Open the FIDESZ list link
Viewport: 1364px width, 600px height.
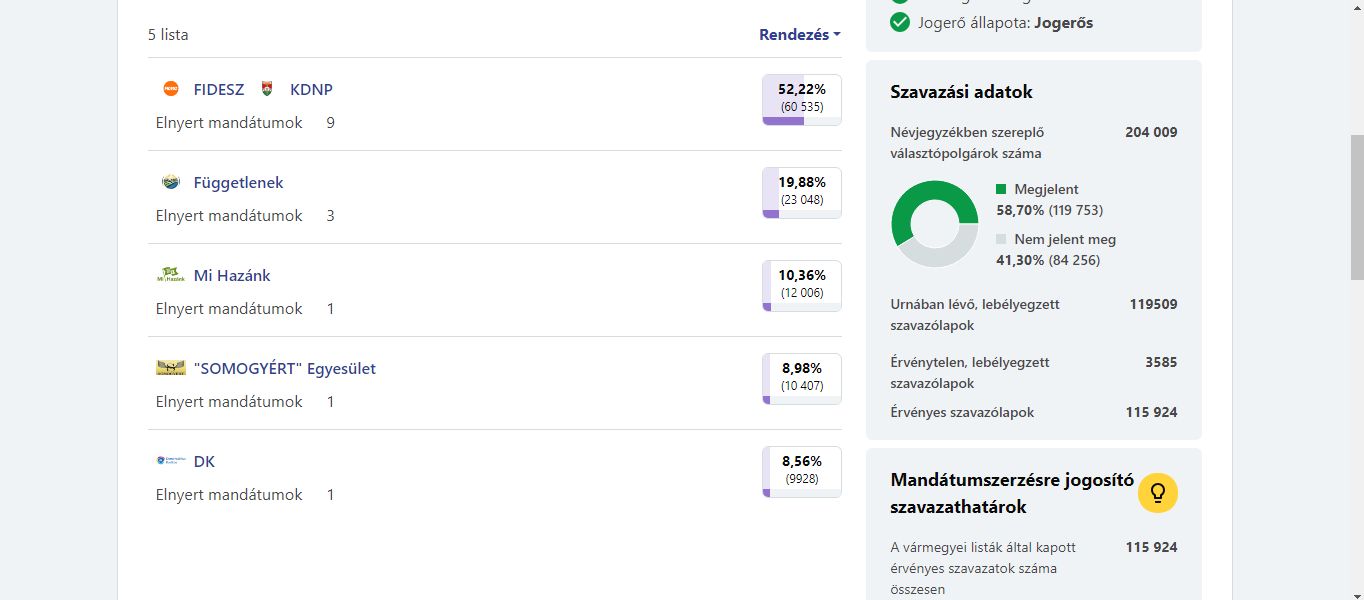pos(219,89)
